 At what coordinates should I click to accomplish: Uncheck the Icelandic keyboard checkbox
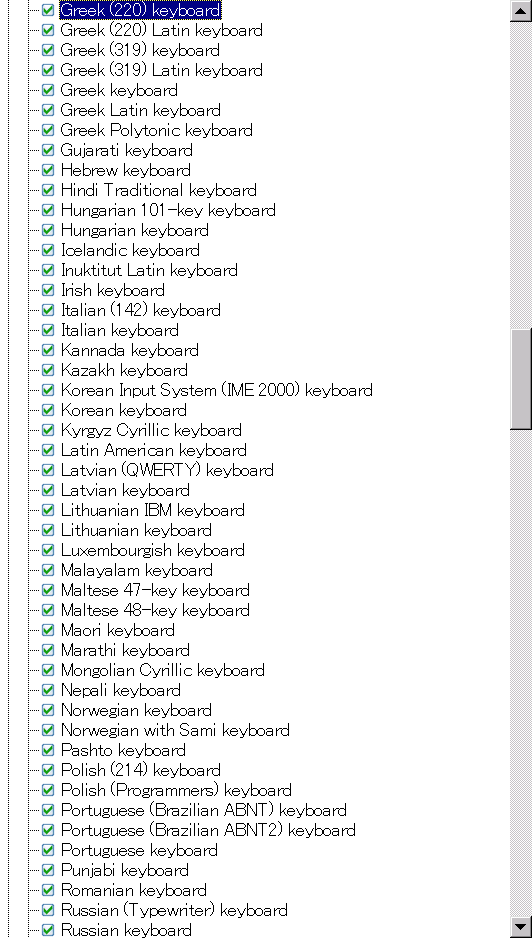[x=48, y=250]
